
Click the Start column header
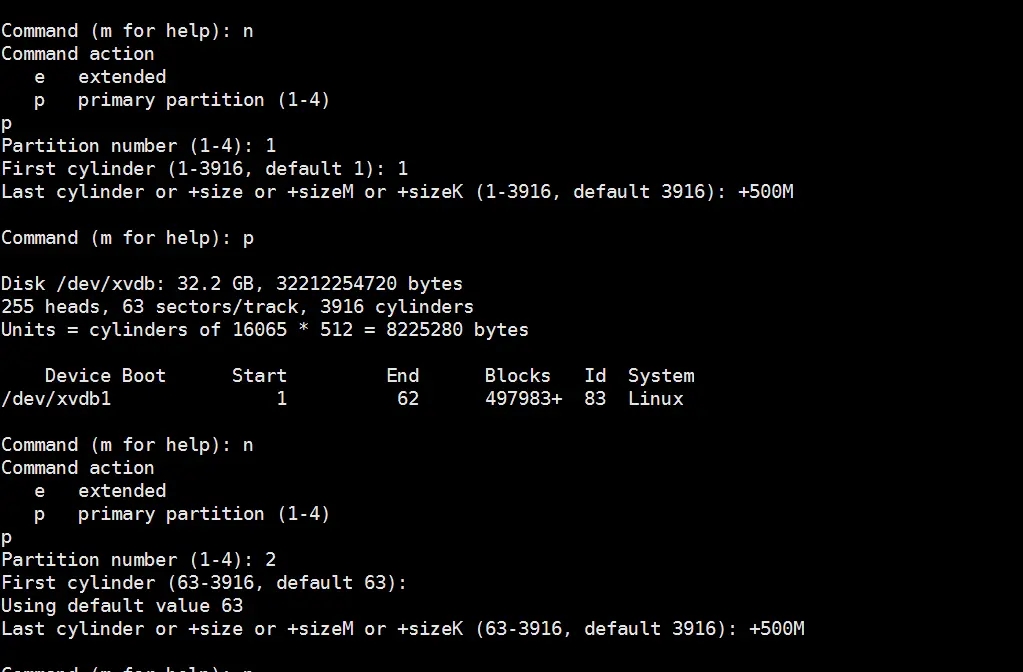coord(259,376)
